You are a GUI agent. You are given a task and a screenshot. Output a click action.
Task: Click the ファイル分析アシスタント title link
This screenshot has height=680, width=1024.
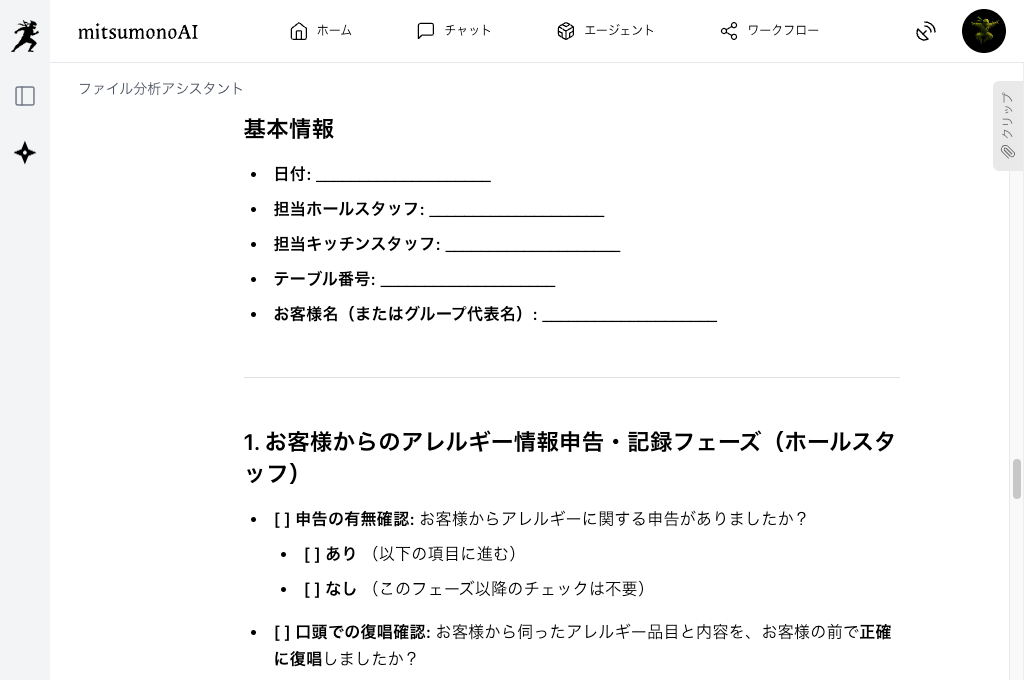(x=161, y=89)
